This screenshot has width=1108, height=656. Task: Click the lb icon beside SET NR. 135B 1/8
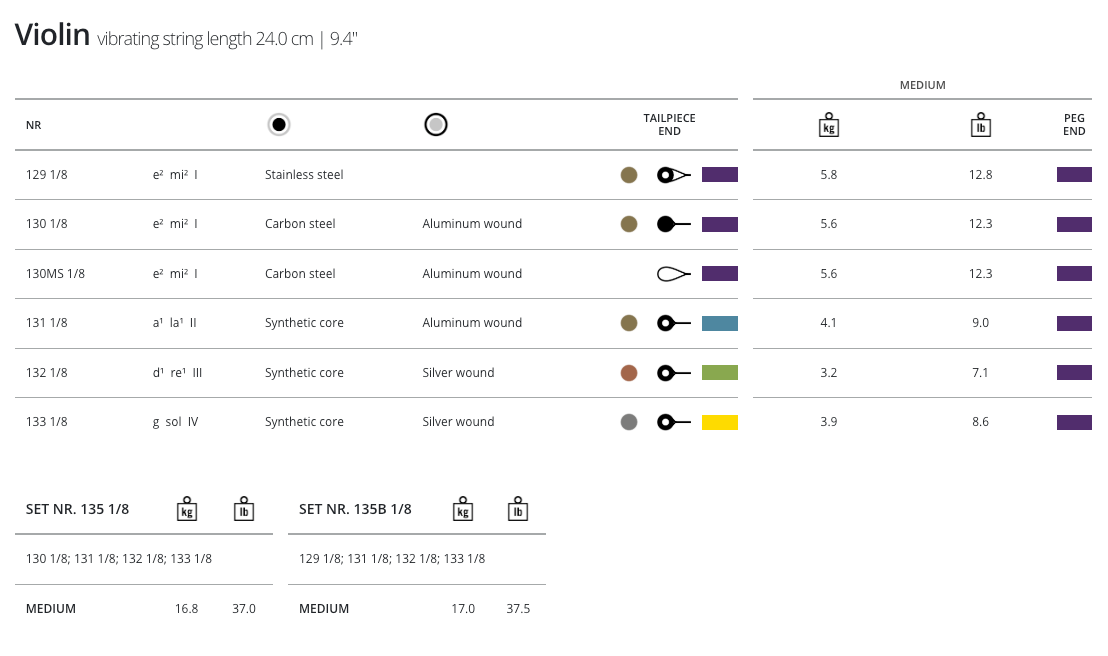coord(518,509)
